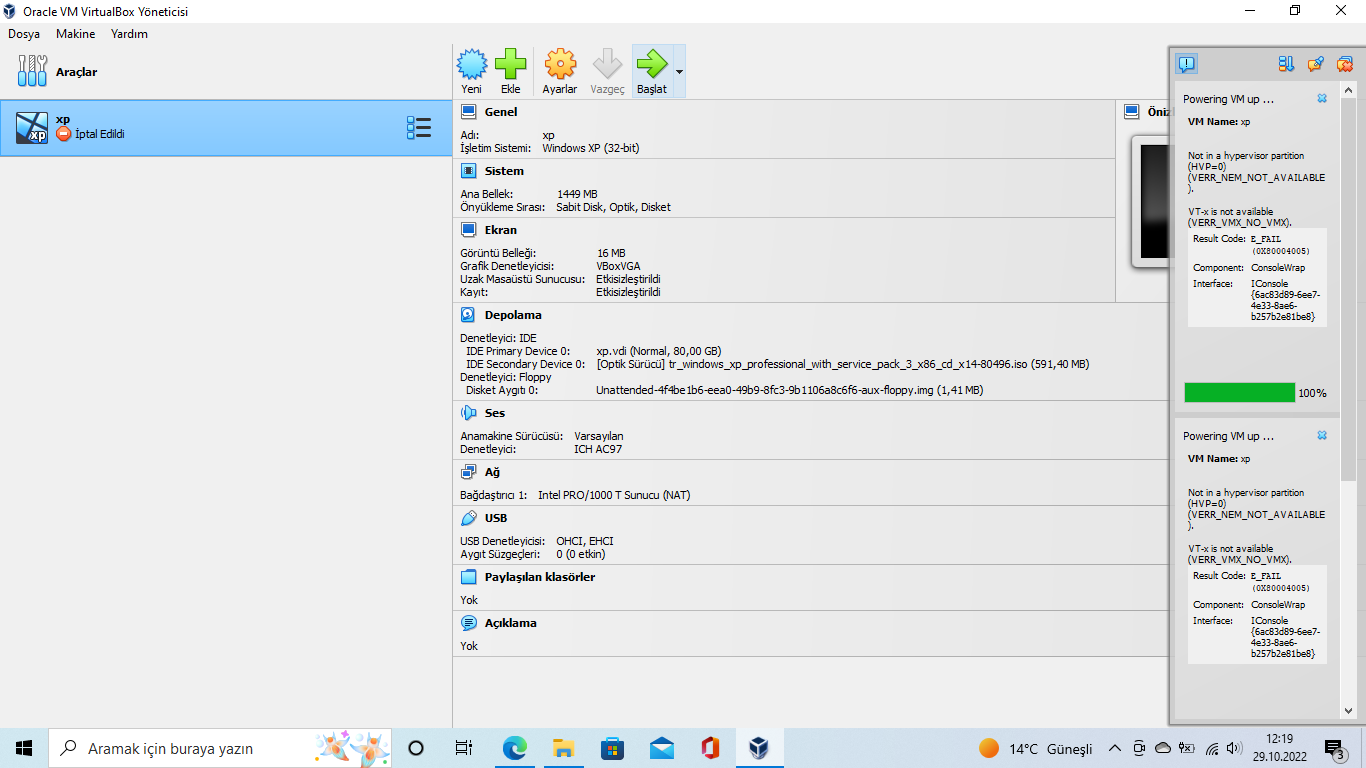Viewport: 1366px width, 768px height.
Task: Click the Açıklama section comment icon
Action: (469, 623)
